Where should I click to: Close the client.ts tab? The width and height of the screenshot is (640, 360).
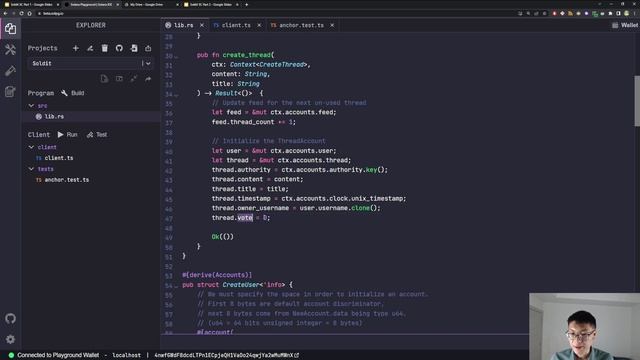tap(259, 25)
